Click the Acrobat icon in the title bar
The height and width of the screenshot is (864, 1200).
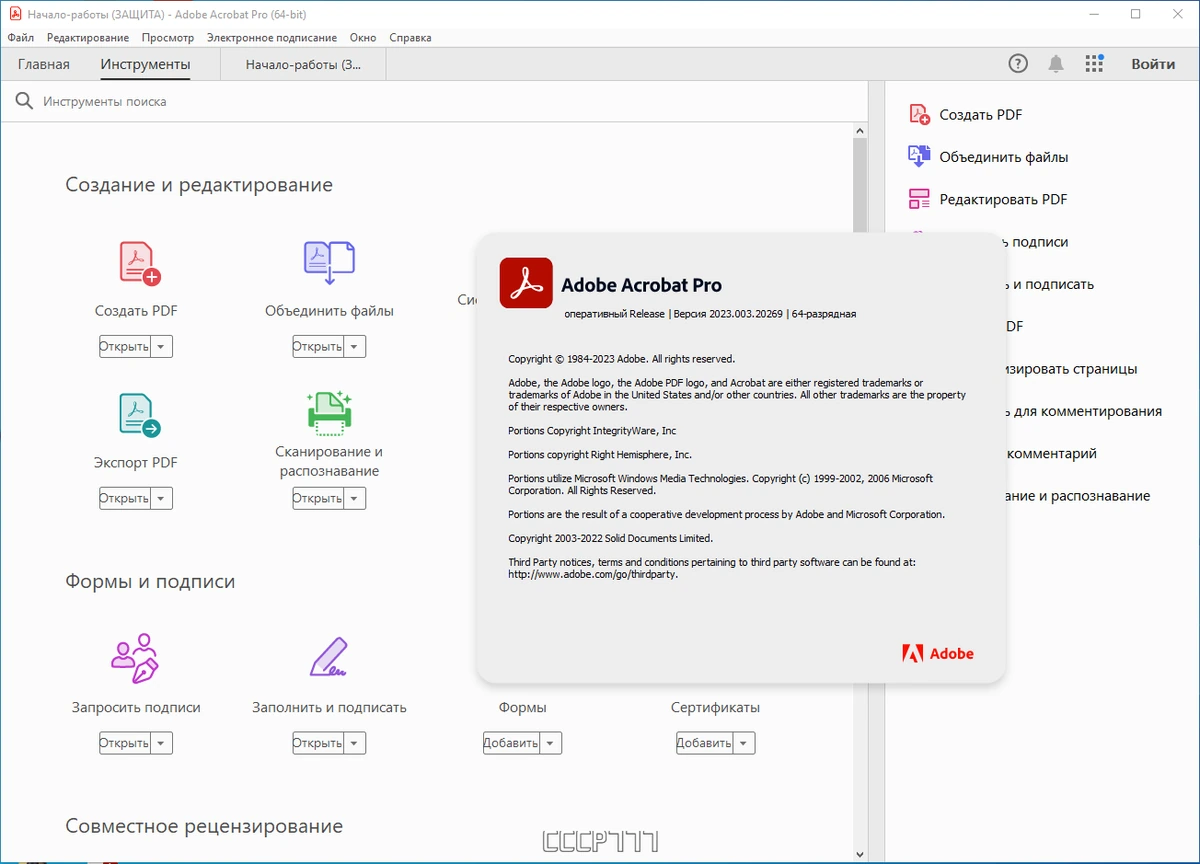[x=15, y=14]
